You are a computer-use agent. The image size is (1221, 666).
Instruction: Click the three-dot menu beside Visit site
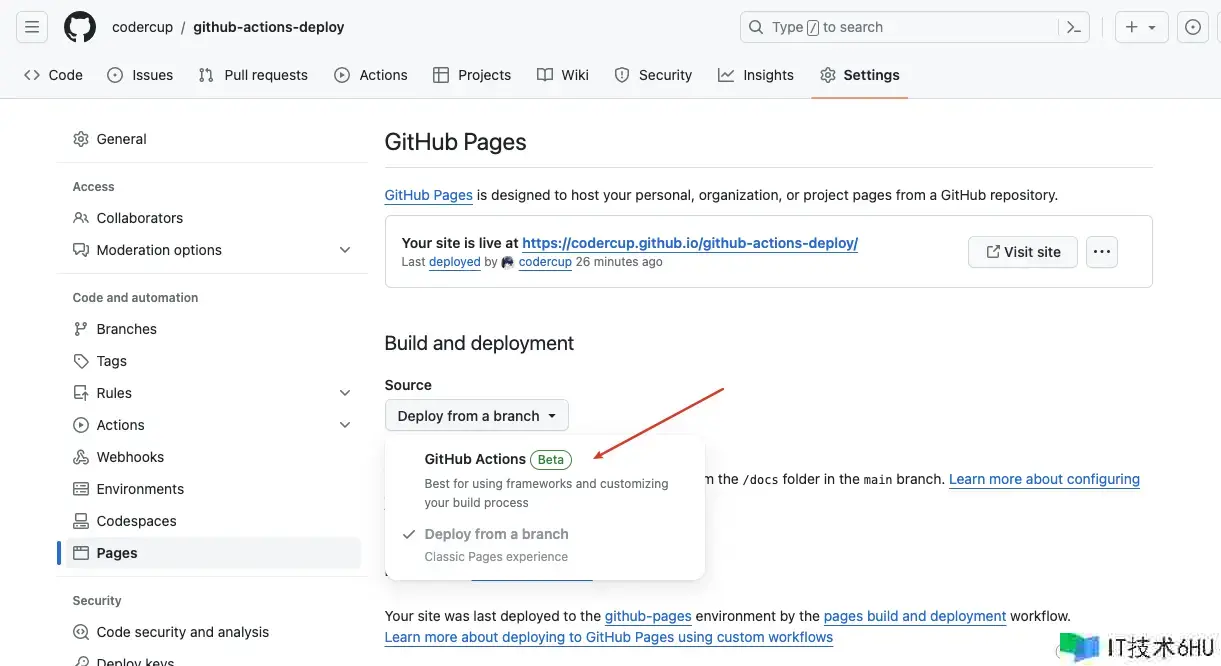click(1101, 252)
